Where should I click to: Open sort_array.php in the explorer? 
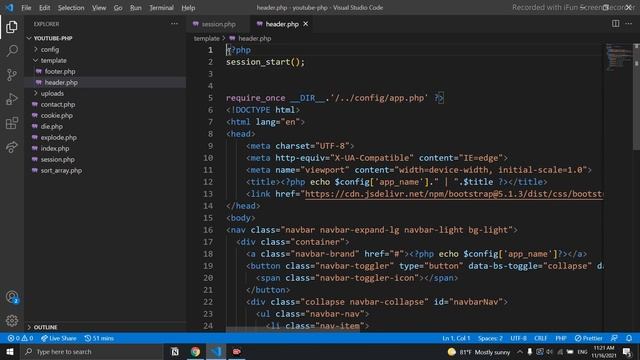coord(61,171)
